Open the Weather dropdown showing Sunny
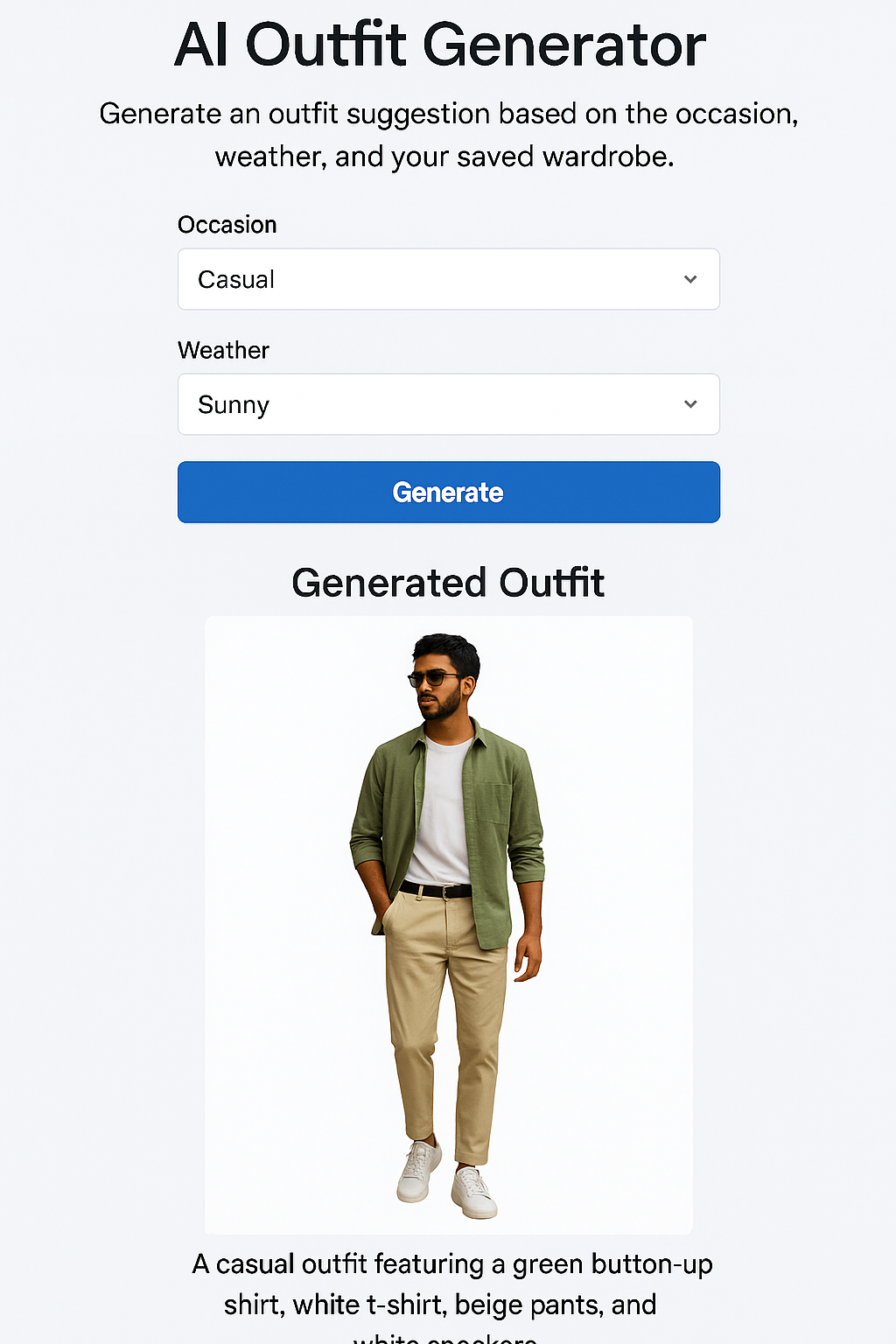896x1344 pixels. pyautogui.click(x=448, y=404)
